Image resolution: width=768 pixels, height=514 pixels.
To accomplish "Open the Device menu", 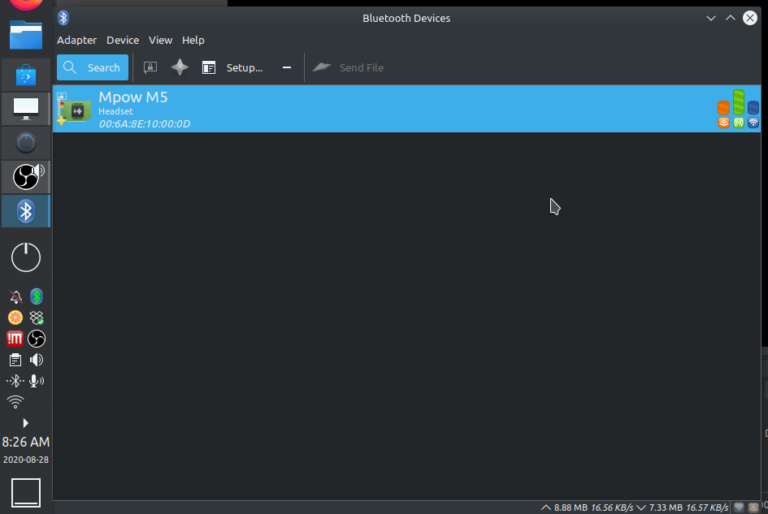I will [123, 40].
